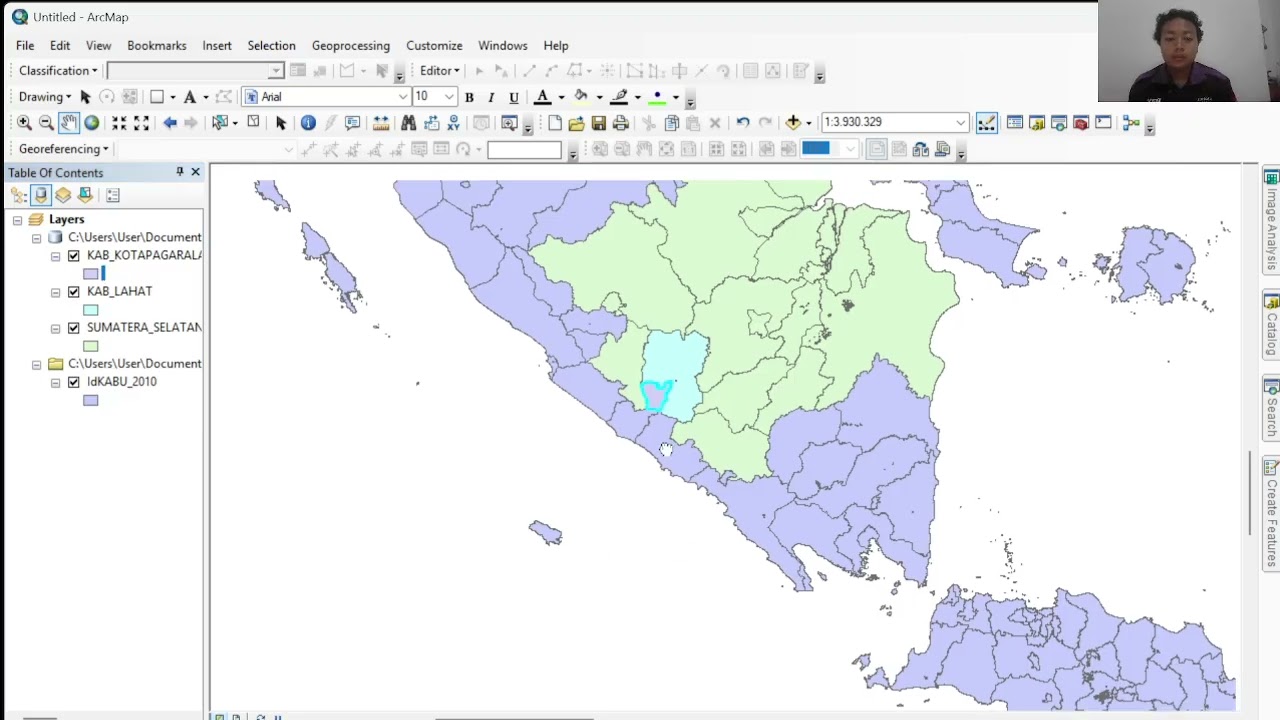Collapse the KAB_LAHAT layer legend

(56, 292)
